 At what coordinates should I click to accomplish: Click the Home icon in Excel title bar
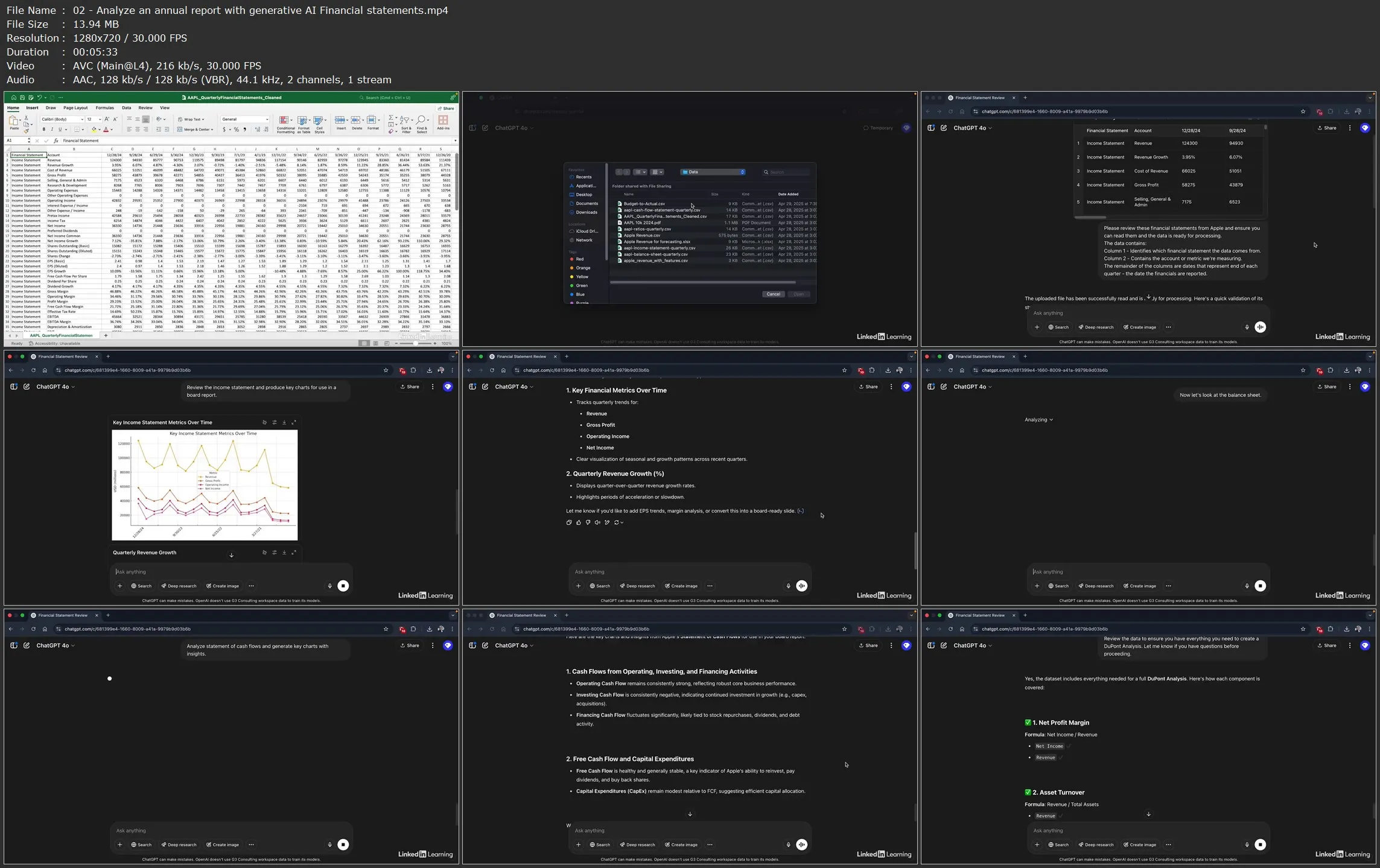point(13,97)
